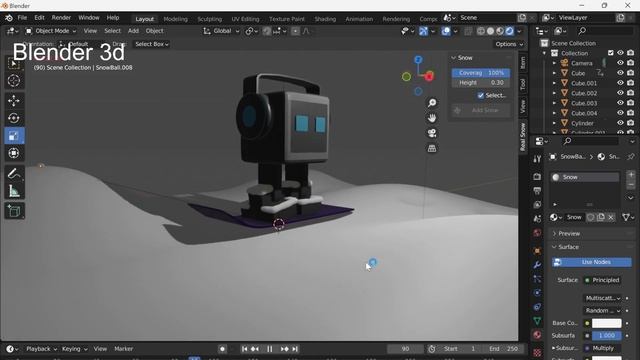Expand the Camera tree item
This screenshot has width=640, height=360.
554,63
